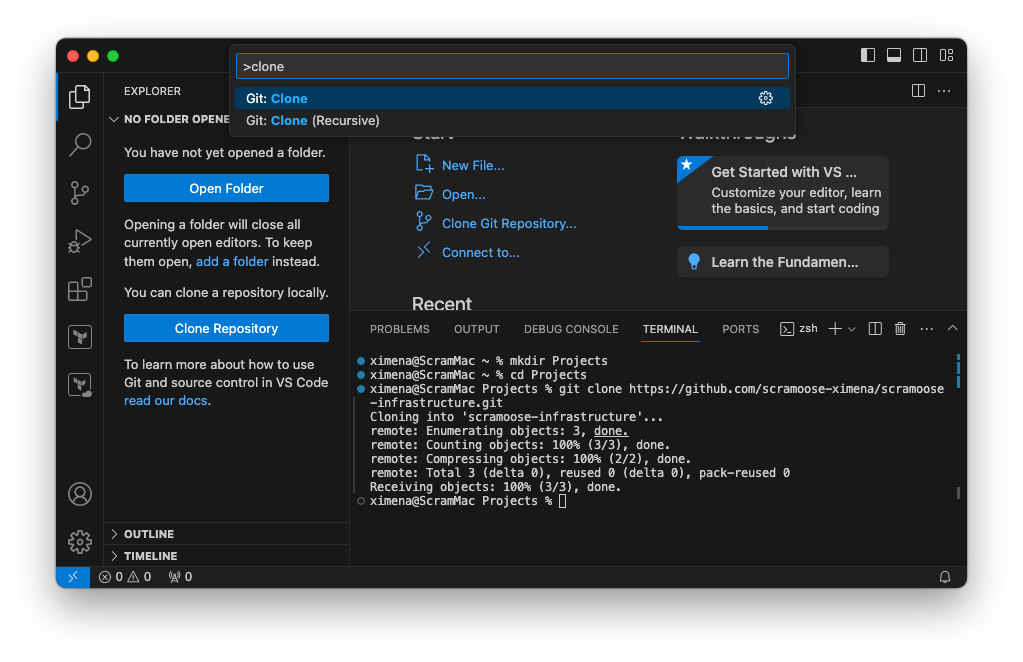1023x662 pixels.
Task: Click the terminal prompt cursor line
Action: tap(468, 501)
